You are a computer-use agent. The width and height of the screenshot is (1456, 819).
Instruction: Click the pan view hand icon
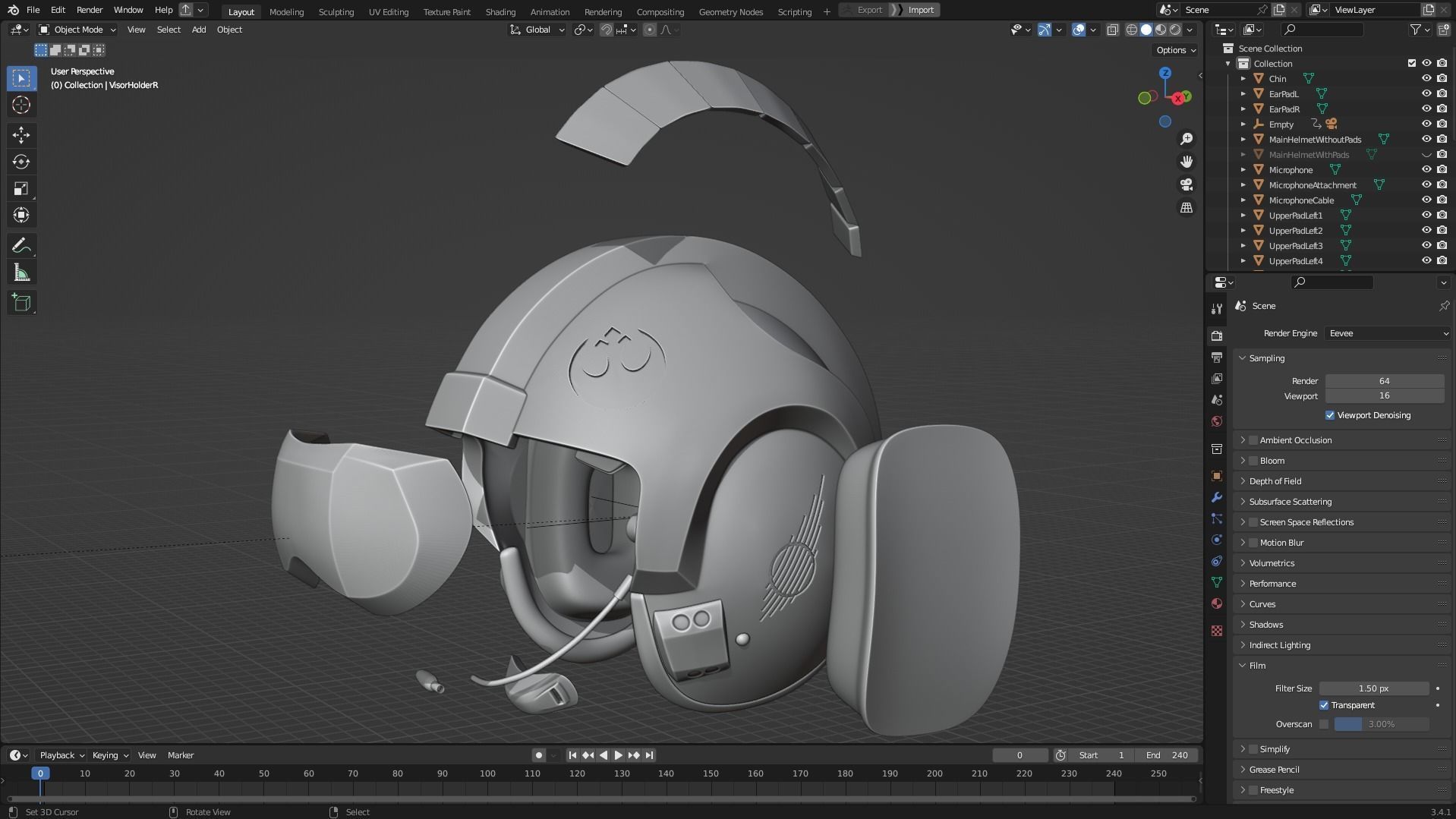1186,162
